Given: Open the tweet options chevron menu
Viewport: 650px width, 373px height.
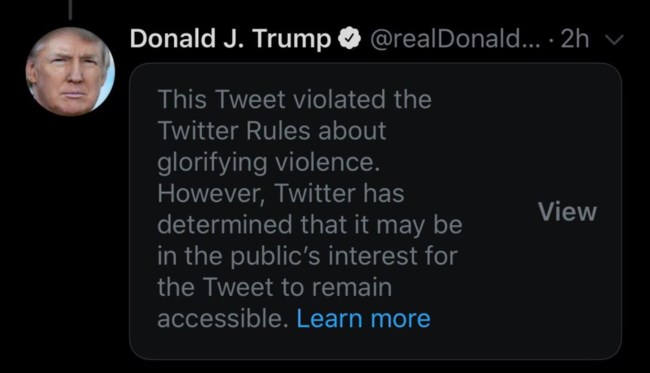Looking at the screenshot, I should point(614,40).
